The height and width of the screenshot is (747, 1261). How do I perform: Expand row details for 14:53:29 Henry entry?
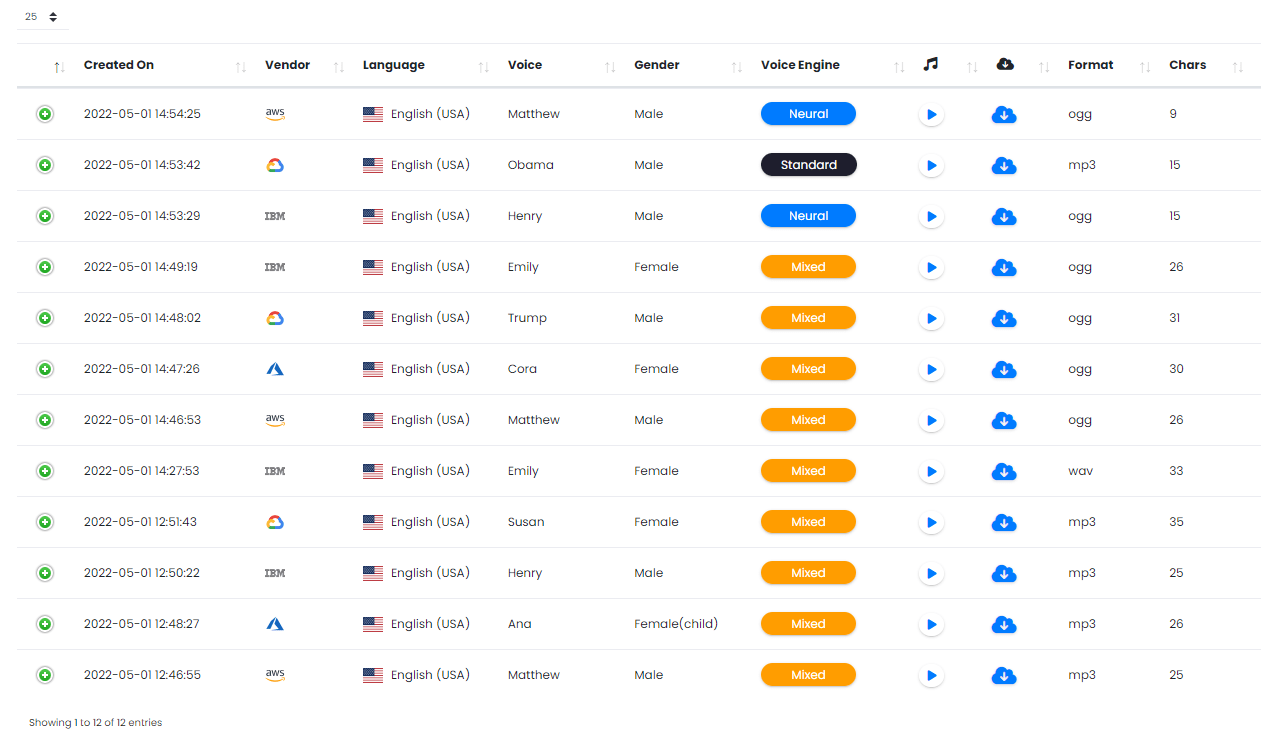45,216
